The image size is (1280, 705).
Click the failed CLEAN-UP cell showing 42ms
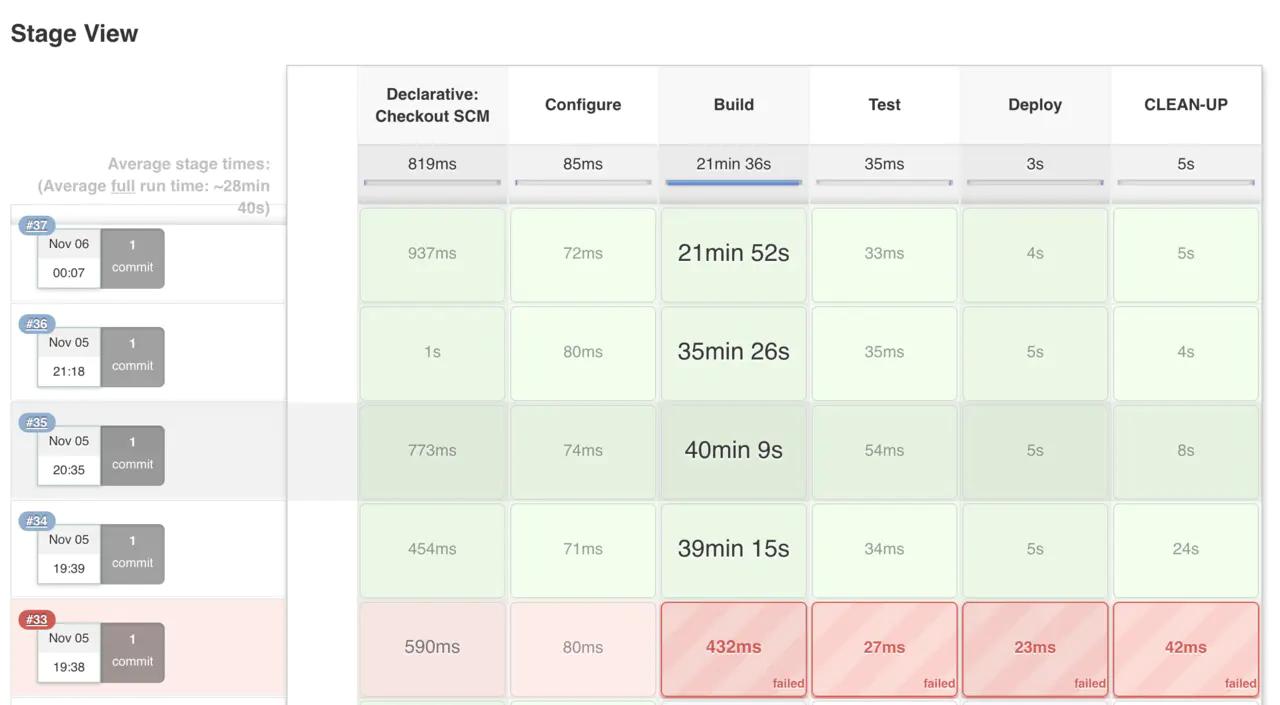click(x=1185, y=648)
